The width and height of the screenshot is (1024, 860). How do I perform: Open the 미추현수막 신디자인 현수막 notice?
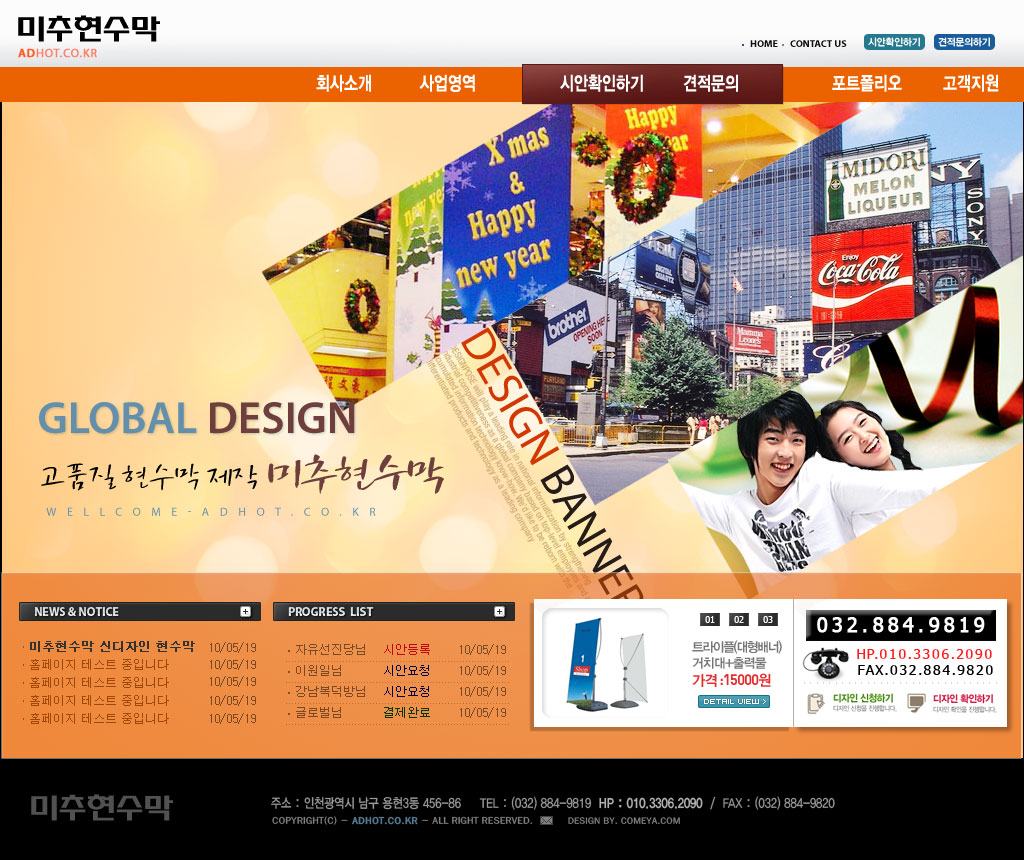click(112, 647)
